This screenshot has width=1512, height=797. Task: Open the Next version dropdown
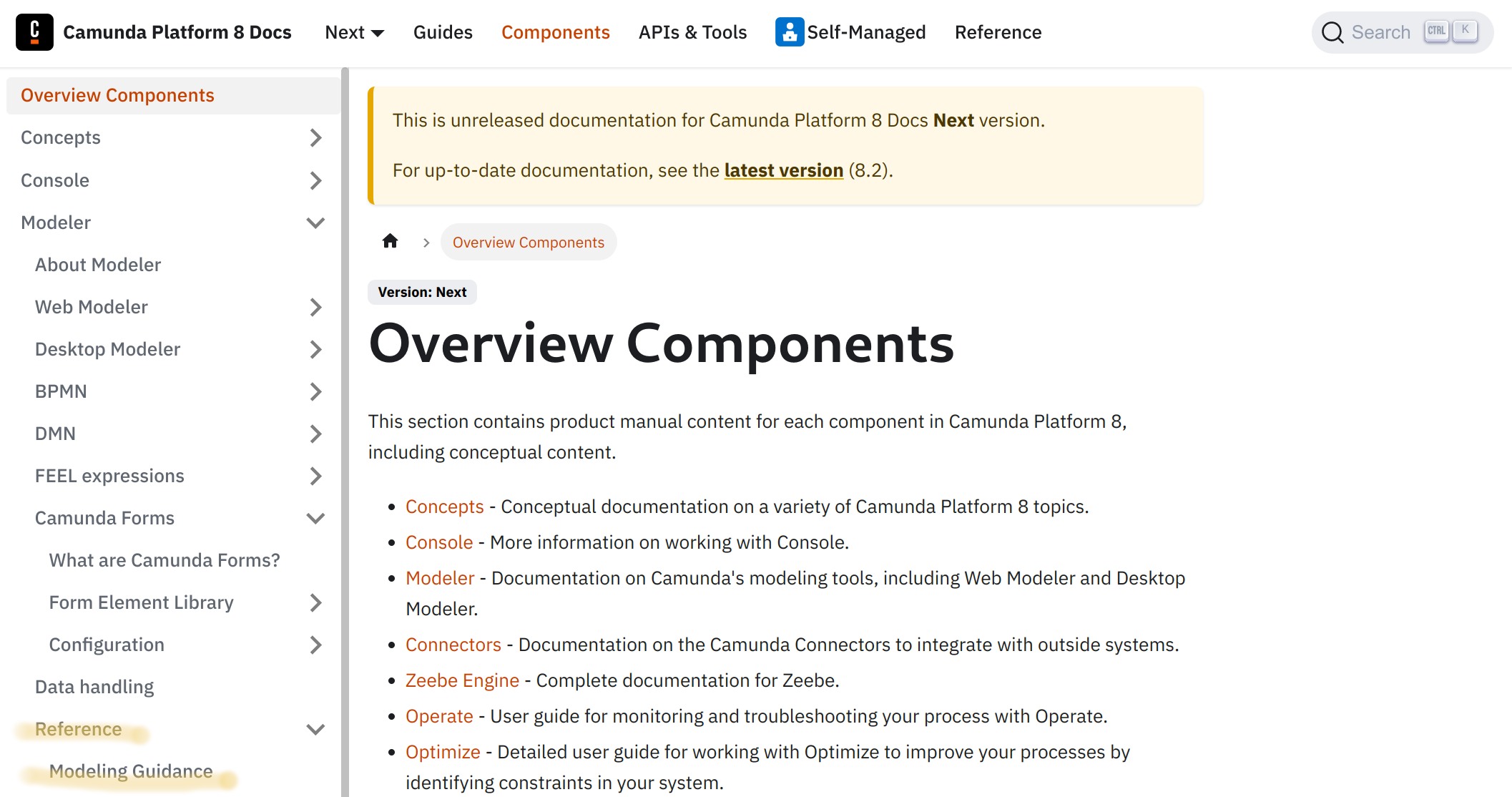point(355,32)
